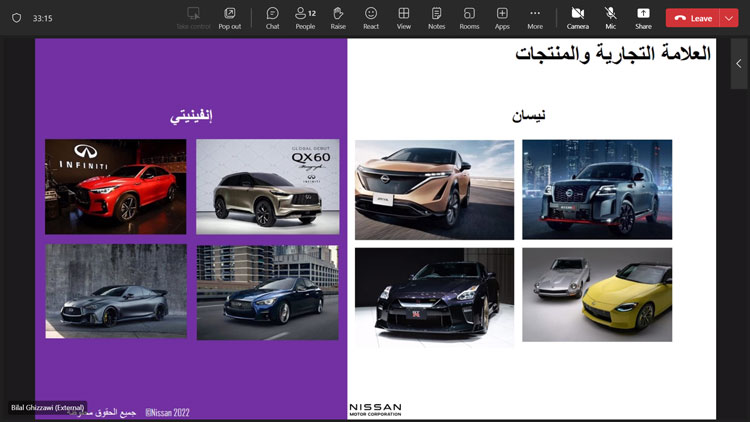The image size is (750, 422).
Task: Open meeting Notes
Action: (436, 17)
